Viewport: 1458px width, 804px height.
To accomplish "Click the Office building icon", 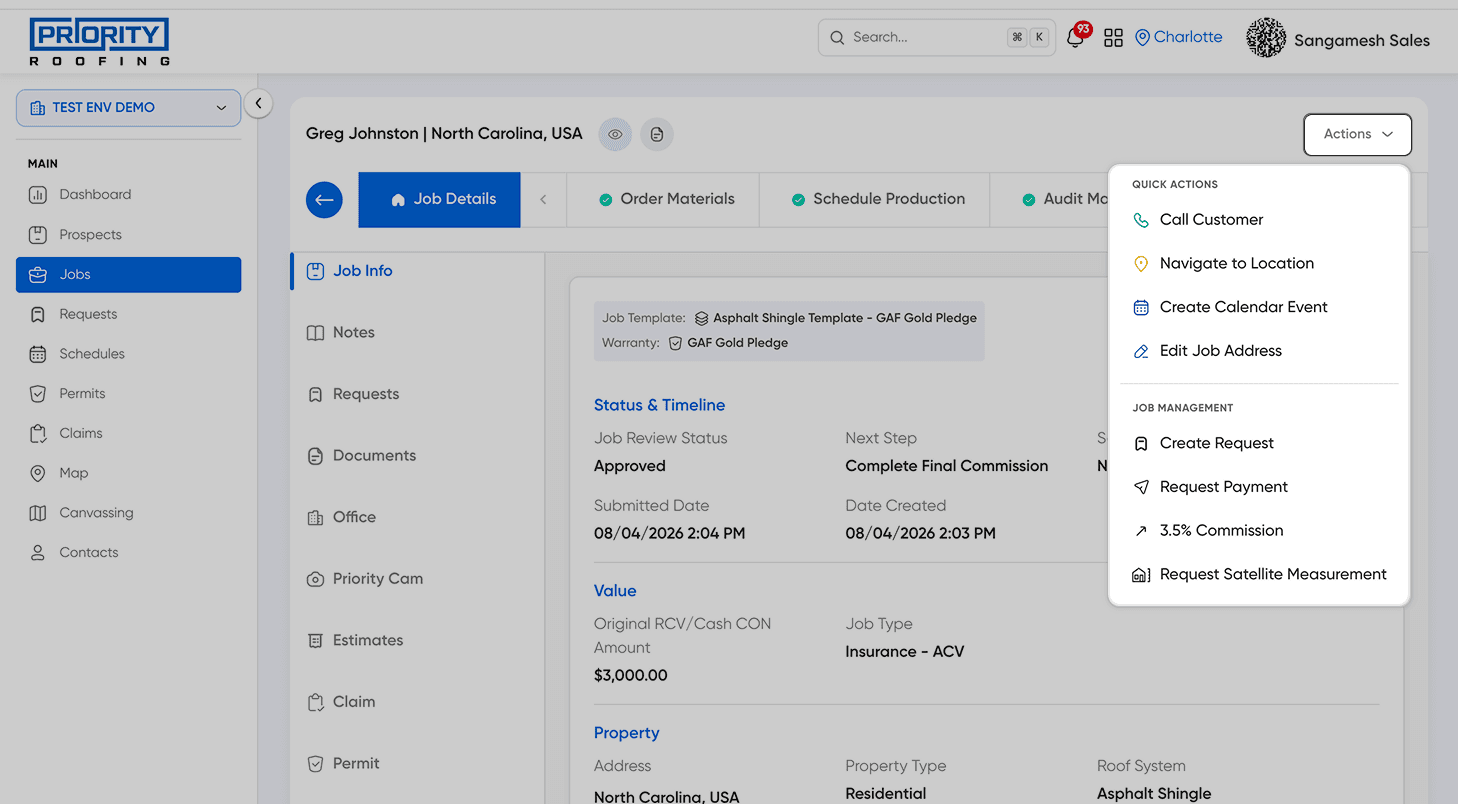I will (x=315, y=518).
